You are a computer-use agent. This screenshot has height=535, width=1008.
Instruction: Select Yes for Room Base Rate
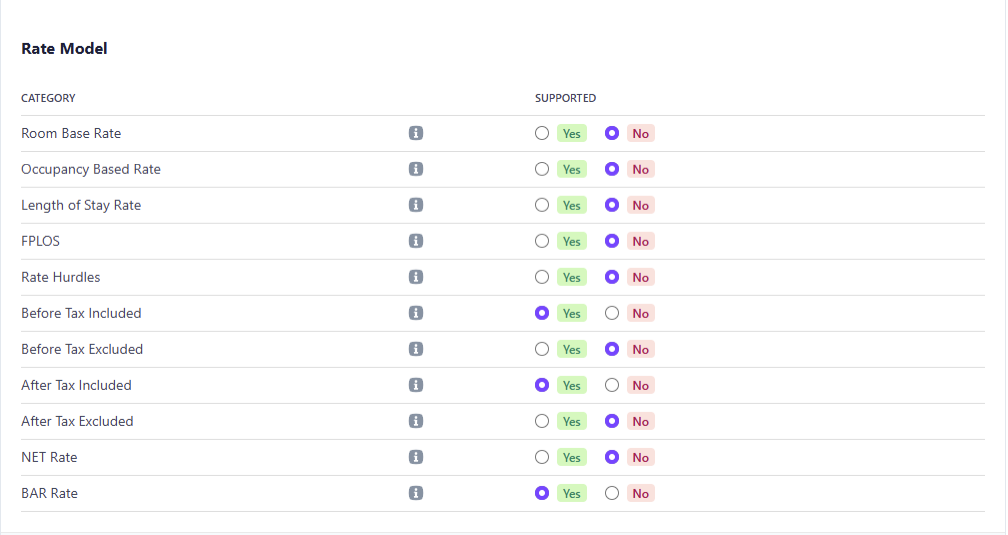pos(542,133)
